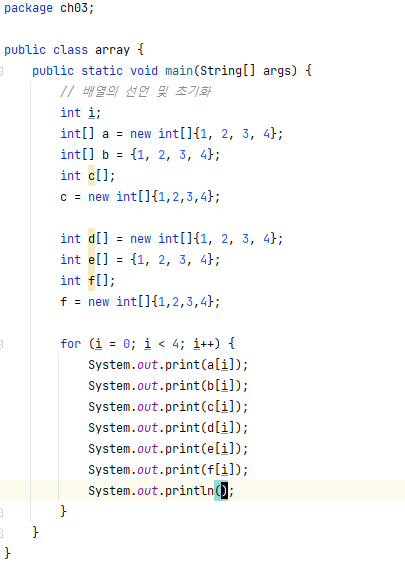The width and height of the screenshot is (405, 566).
Task: Click the 'int[] b = {1, 2, 3, 4};' line
Action: [x=140, y=154]
